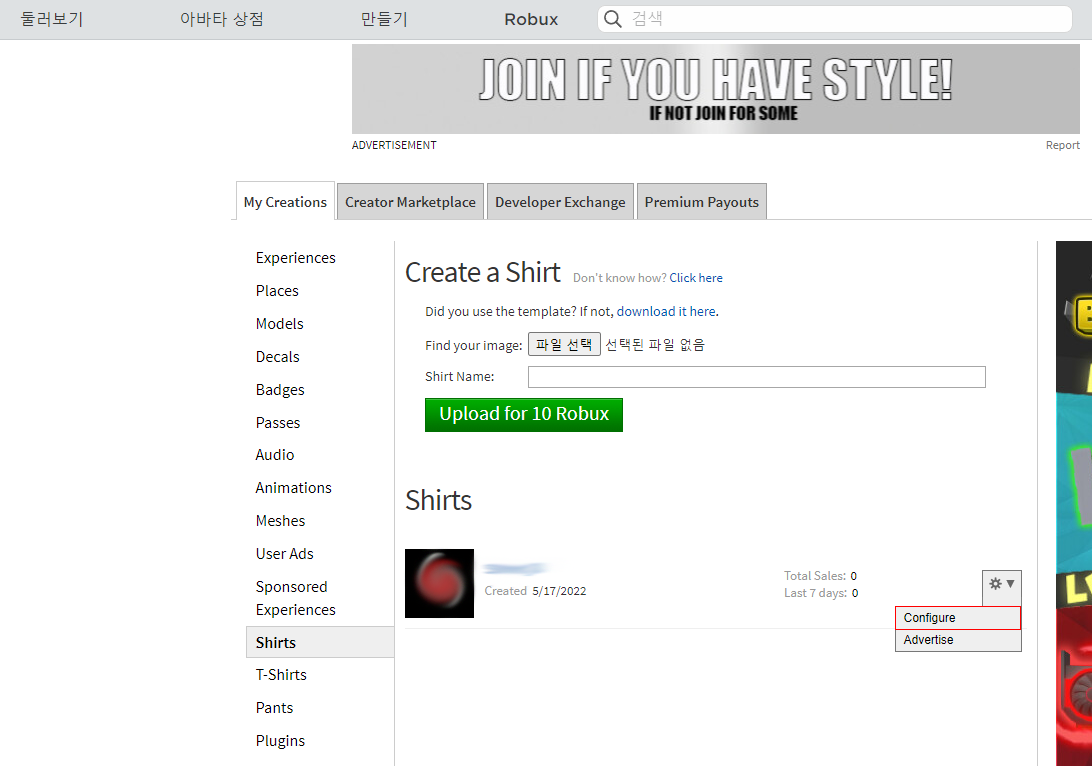Select Models in the sidebar
This screenshot has height=766, width=1092.
(279, 324)
